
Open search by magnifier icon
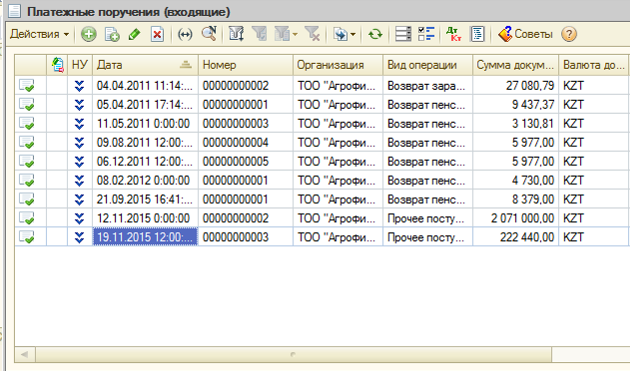[209, 34]
